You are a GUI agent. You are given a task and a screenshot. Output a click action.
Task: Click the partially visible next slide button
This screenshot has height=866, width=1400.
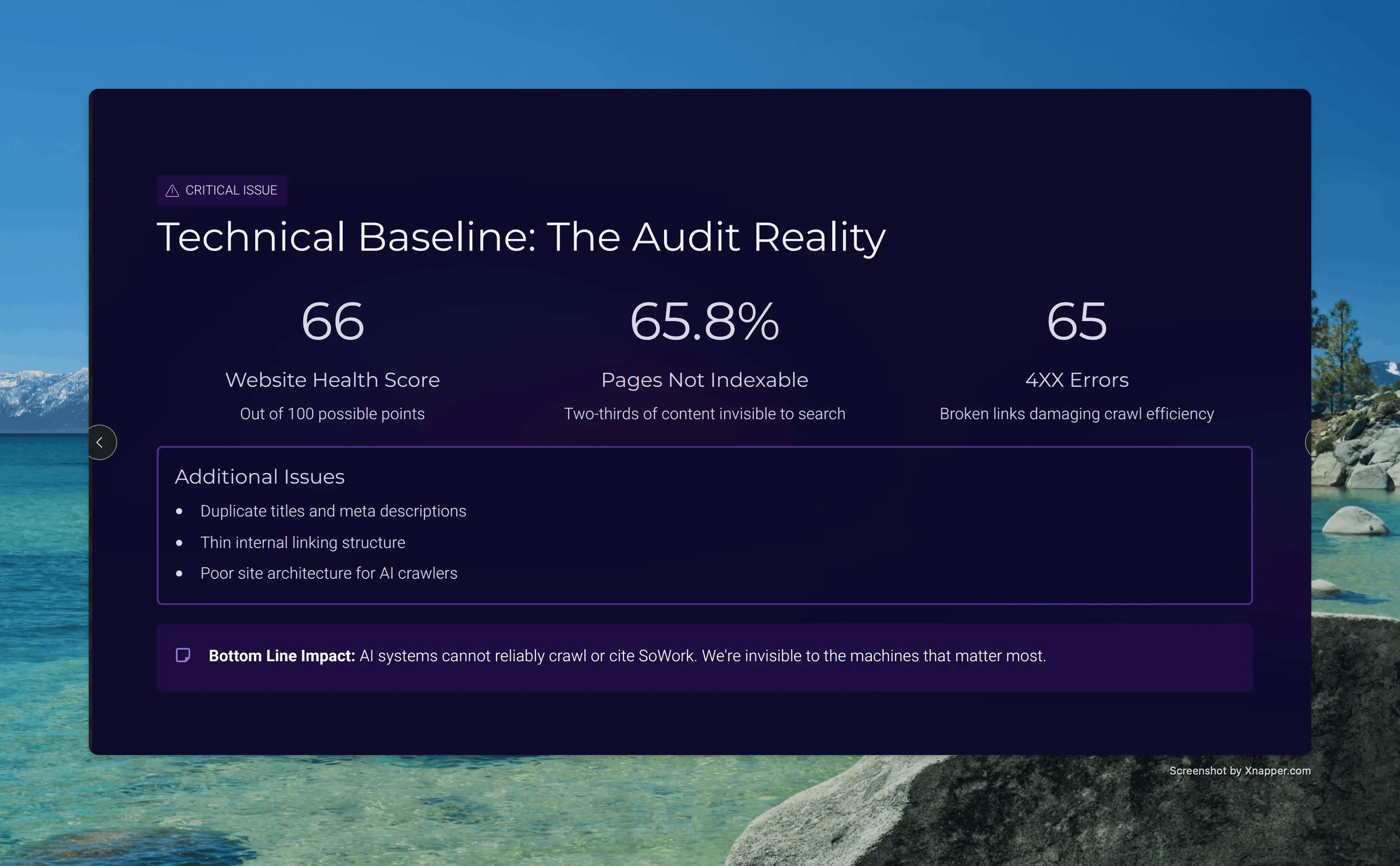tap(1309, 442)
